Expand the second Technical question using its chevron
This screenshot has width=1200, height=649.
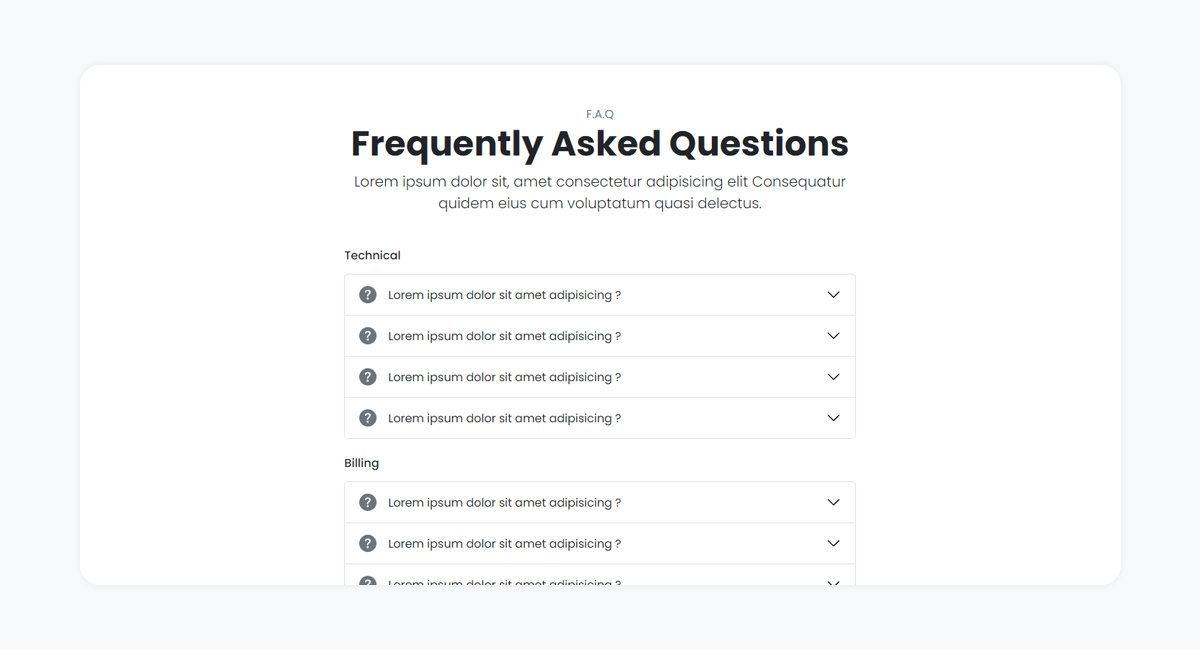click(833, 336)
